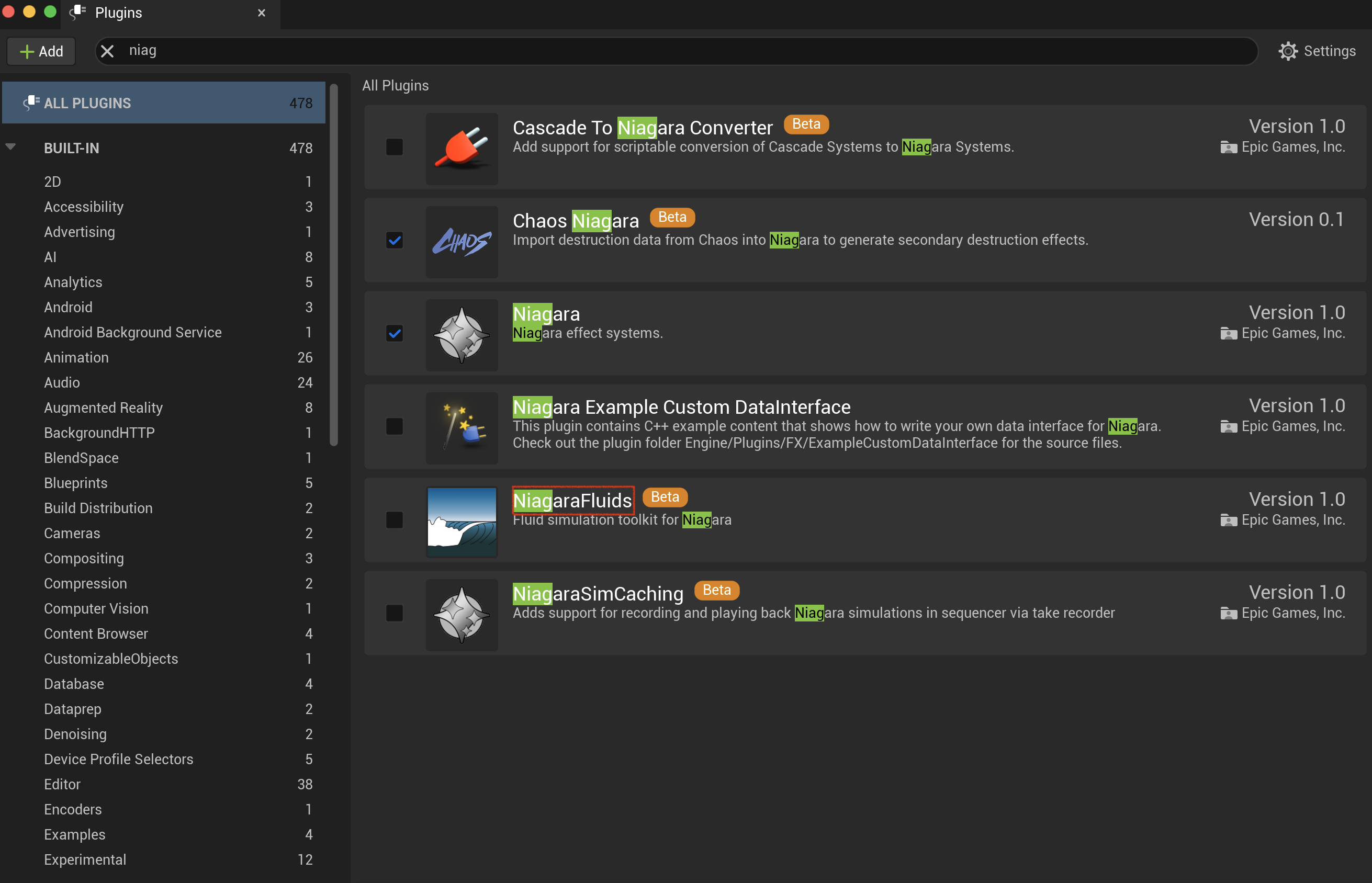
Task: Click the Add plugin button
Action: click(41, 52)
